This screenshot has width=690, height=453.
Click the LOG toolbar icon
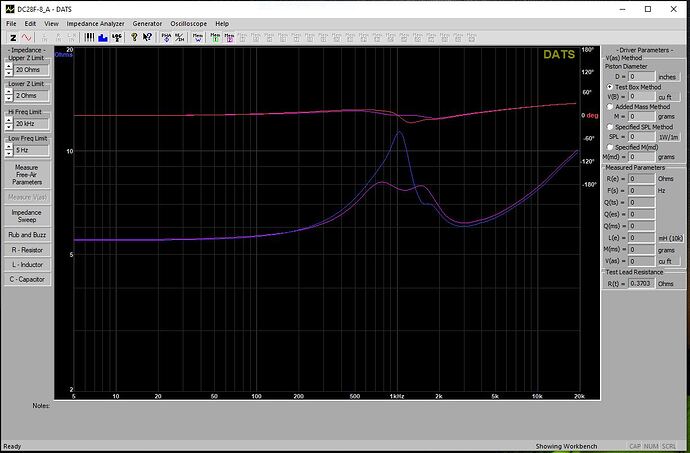(117, 36)
